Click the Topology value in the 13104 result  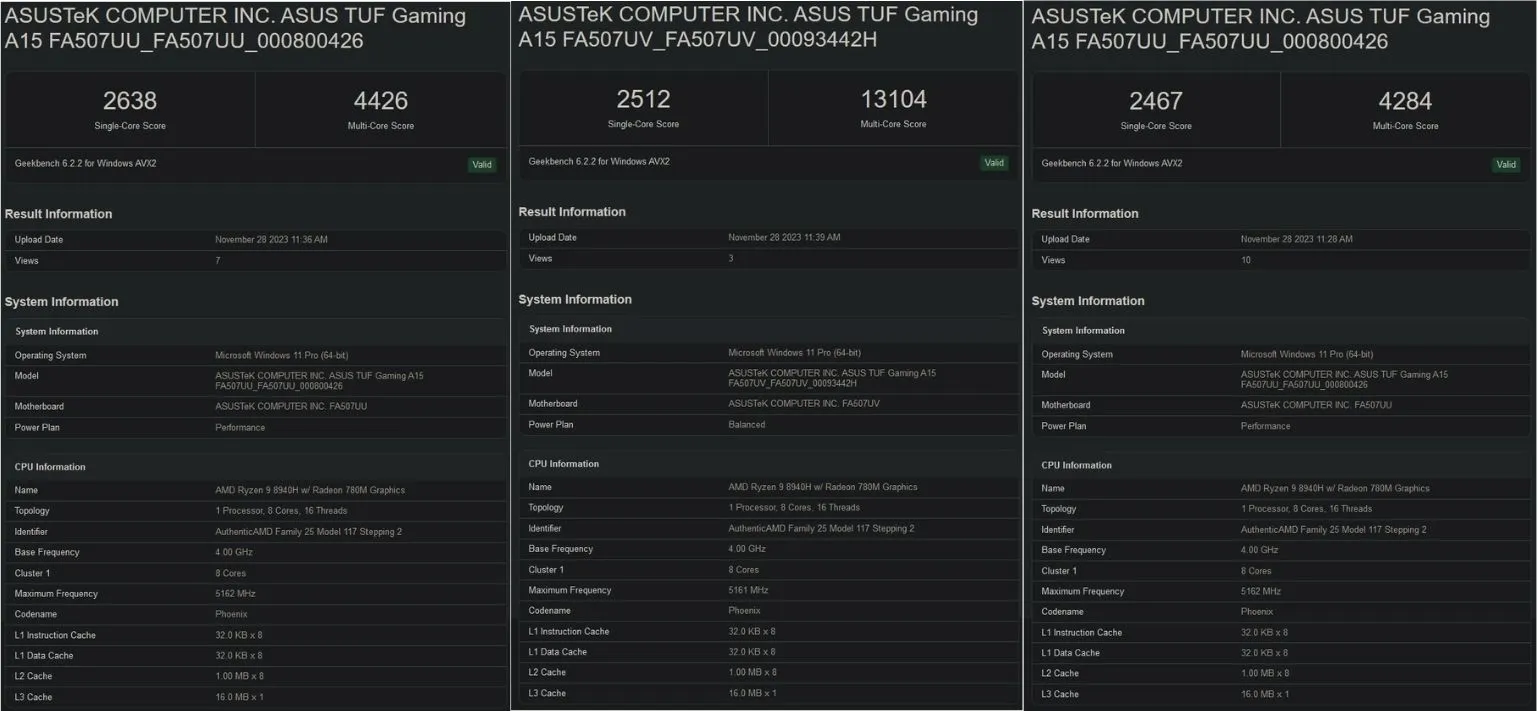(x=794, y=508)
